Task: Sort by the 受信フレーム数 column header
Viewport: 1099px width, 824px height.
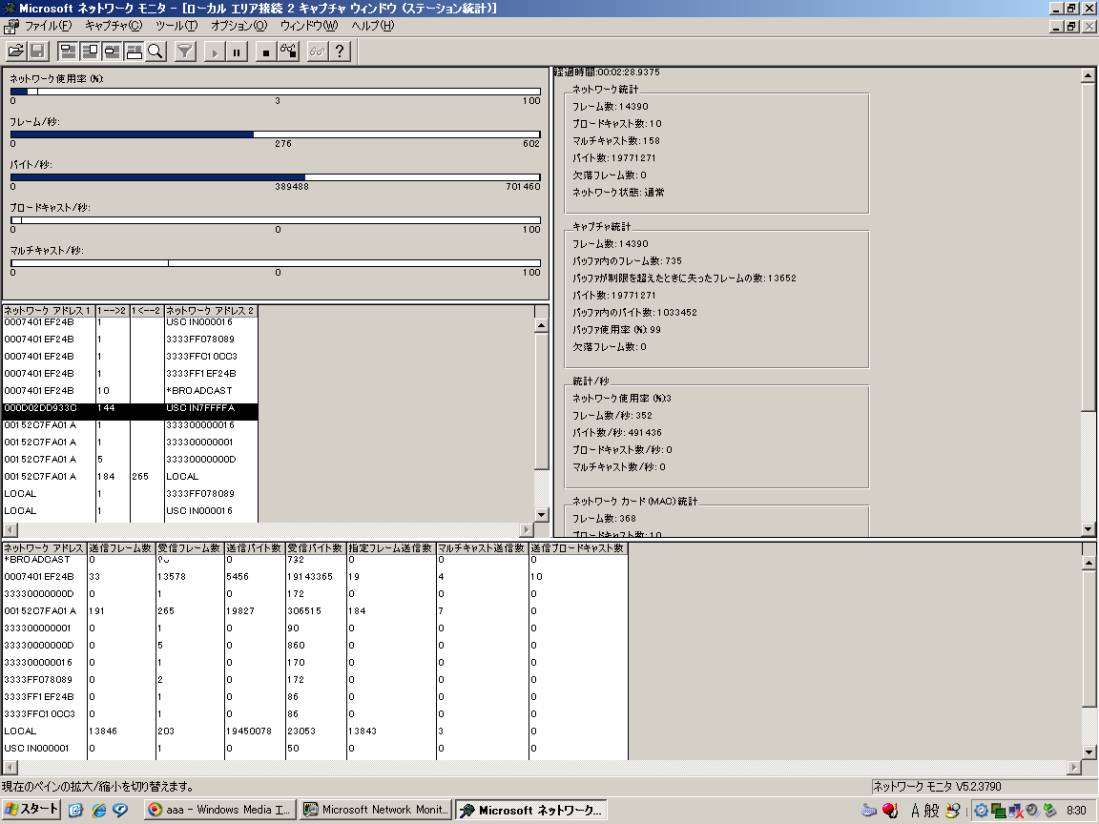Action: pos(189,548)
